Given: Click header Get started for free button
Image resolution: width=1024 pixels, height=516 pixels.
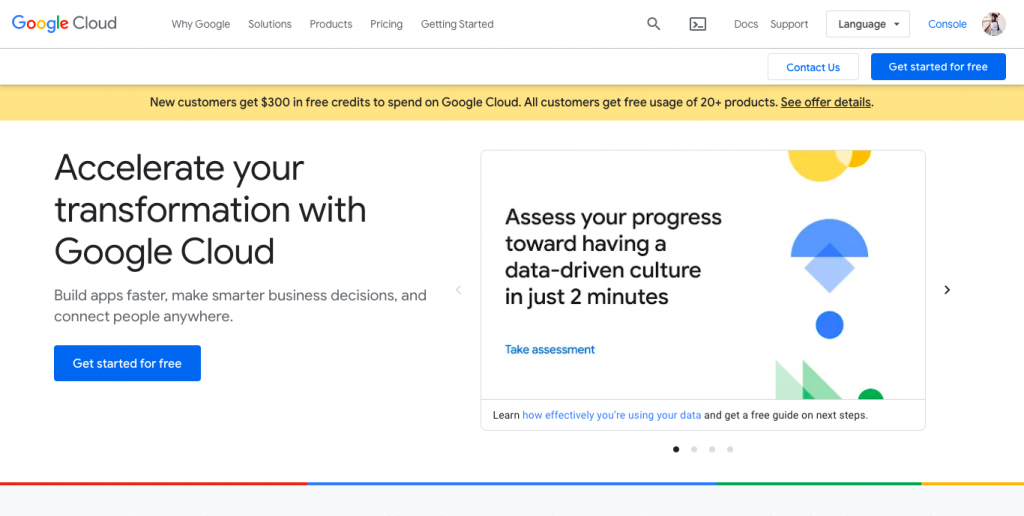Looking at the screenshot, I should click(x=938, y=67).
